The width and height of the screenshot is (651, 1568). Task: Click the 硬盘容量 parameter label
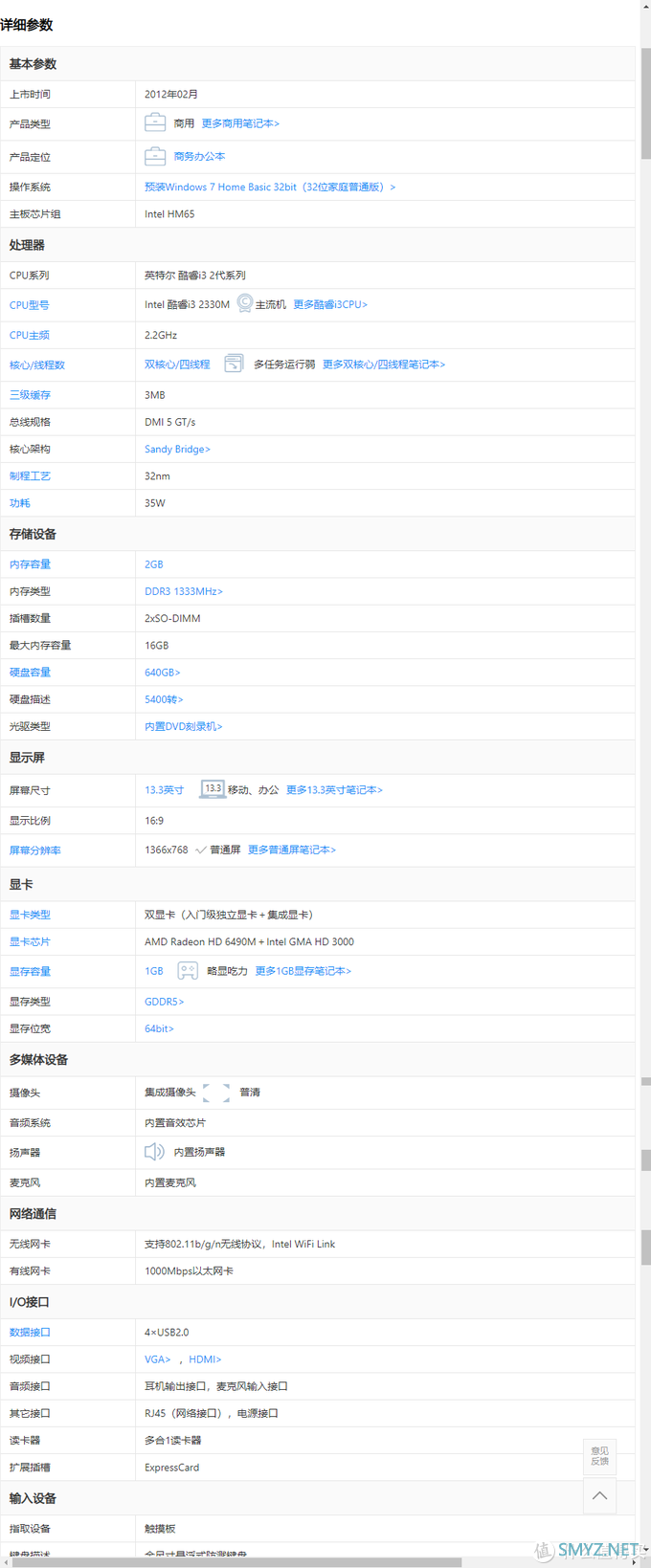[31, 673]
